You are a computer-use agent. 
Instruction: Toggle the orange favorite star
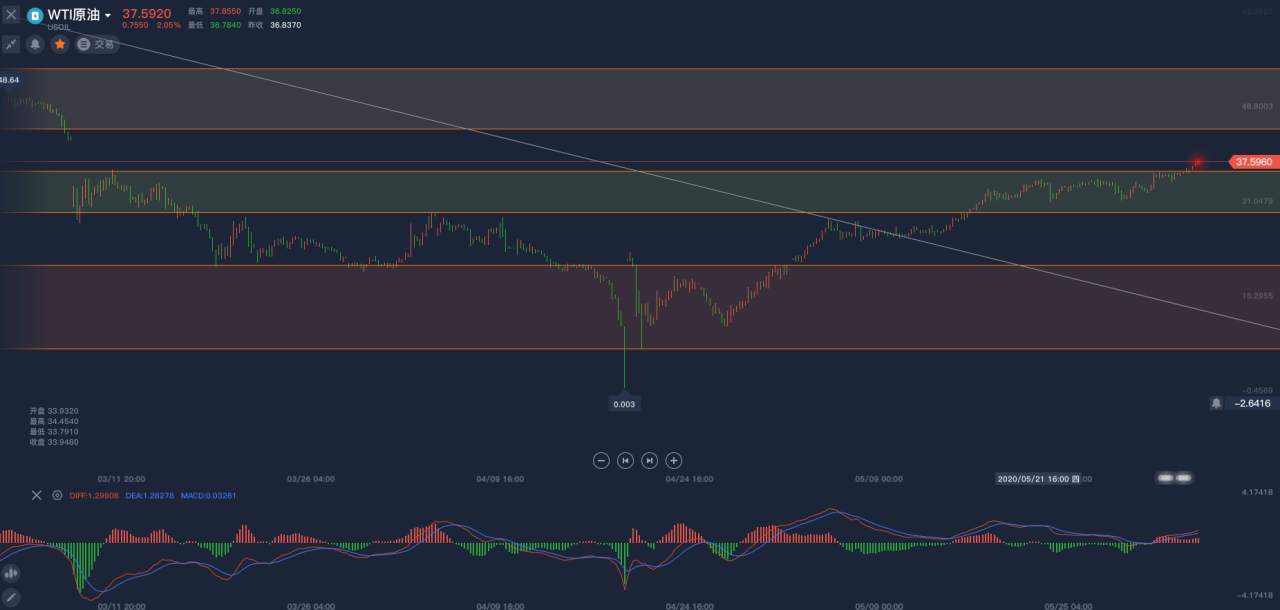(60, 44)
